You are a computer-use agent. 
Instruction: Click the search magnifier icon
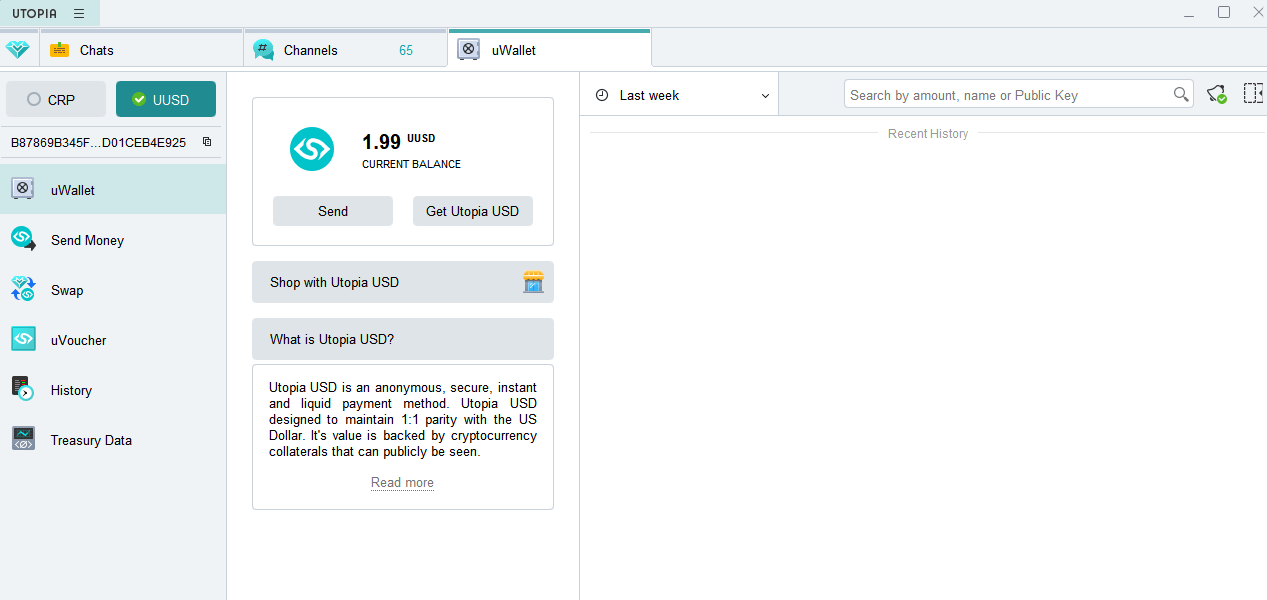(1181, 95)
